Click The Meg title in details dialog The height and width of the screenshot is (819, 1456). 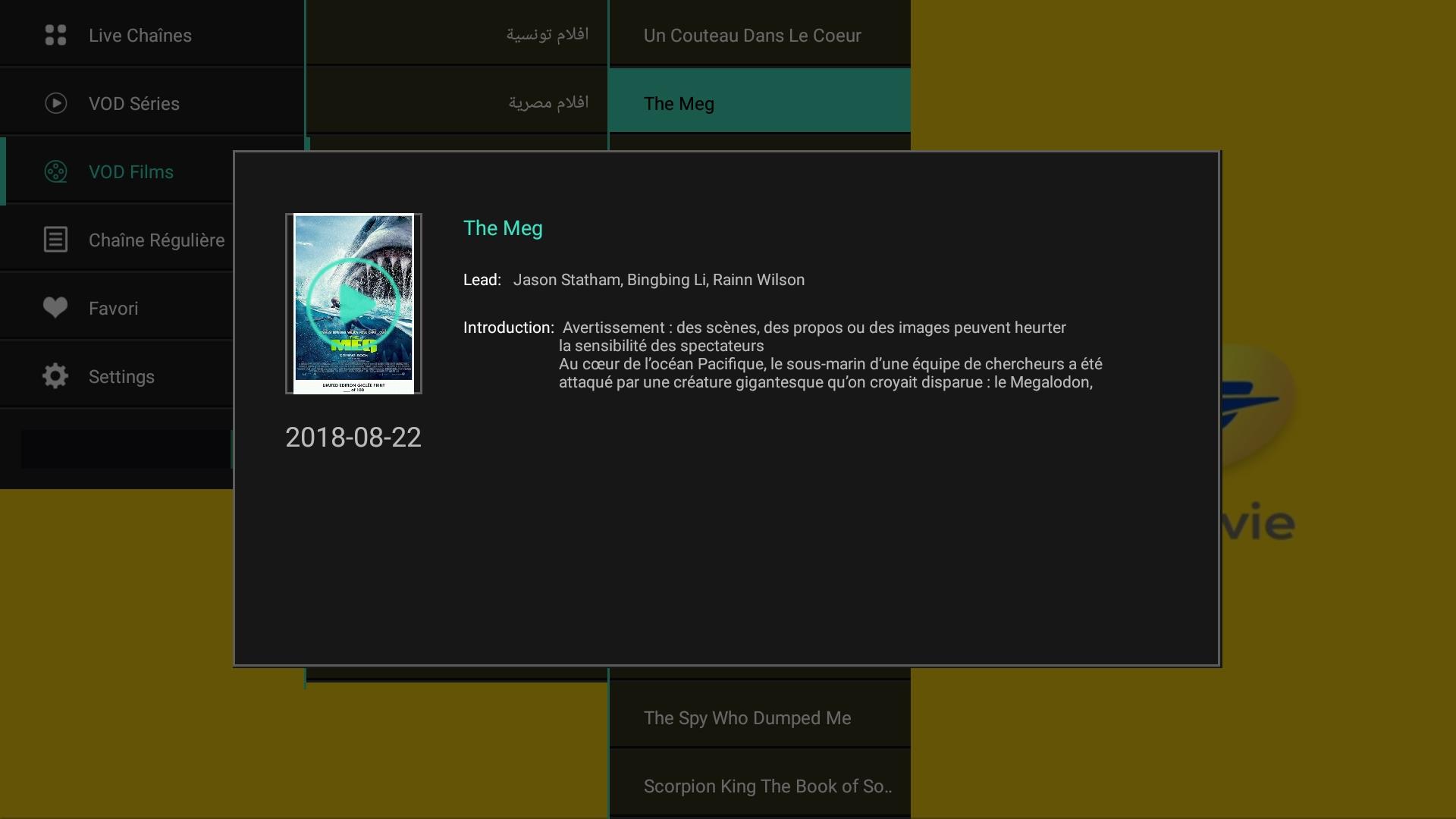[x=503, y=228]
